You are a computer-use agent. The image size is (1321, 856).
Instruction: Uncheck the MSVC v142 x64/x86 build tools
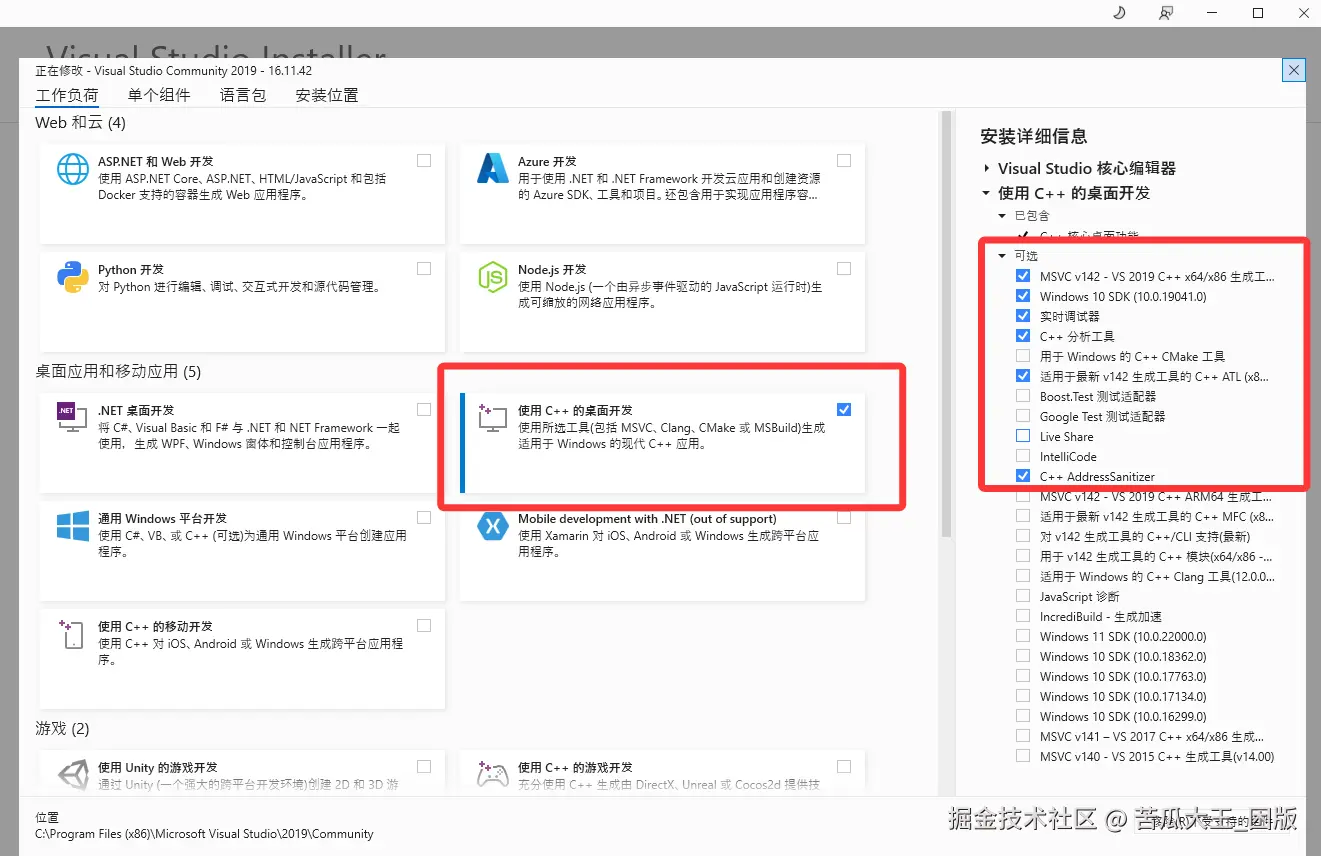click(1023, 276)
